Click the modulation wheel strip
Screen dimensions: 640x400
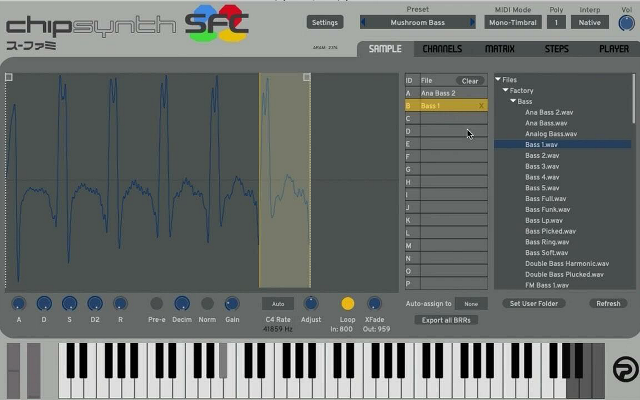pos(34,371)
